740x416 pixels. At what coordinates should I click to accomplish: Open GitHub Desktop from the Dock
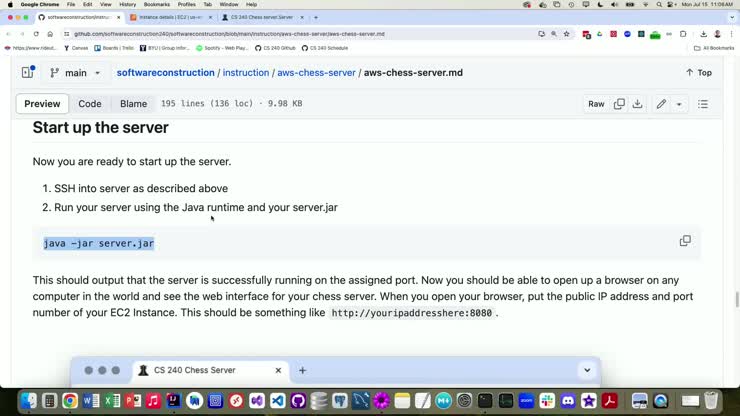298,401
